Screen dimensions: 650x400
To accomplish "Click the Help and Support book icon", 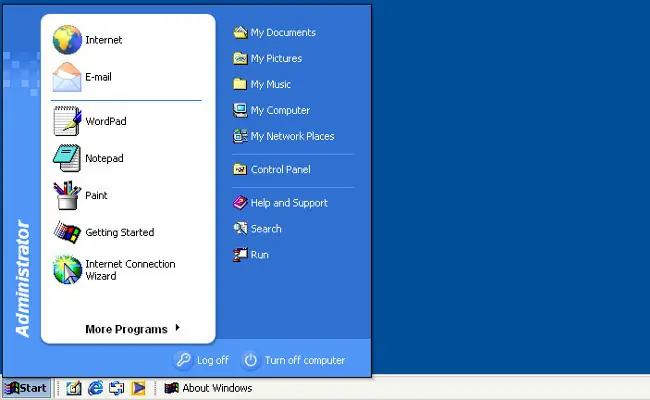I will click(240, 203).
